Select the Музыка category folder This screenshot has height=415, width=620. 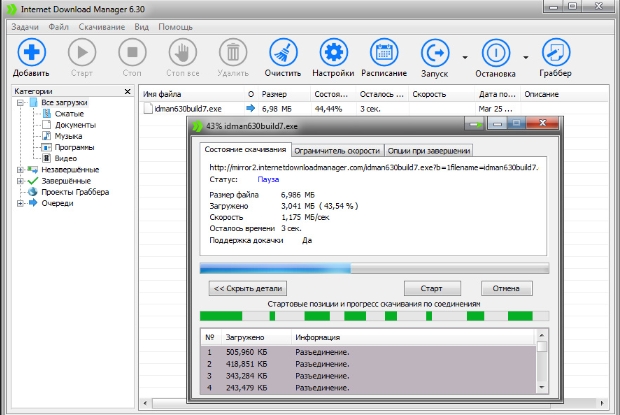[x=68, y=136]
